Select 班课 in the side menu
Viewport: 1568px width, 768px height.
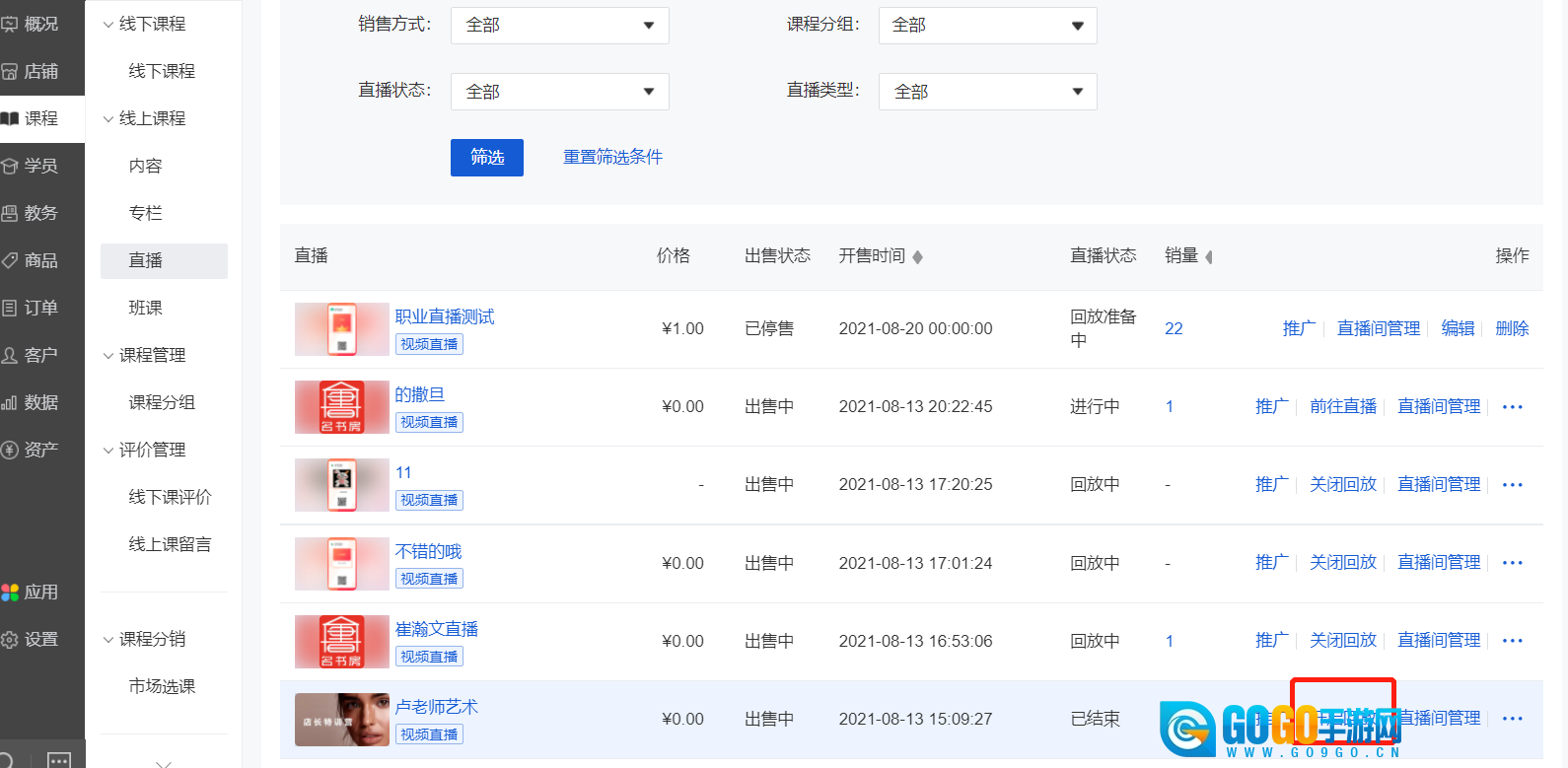tap(145, 308)
